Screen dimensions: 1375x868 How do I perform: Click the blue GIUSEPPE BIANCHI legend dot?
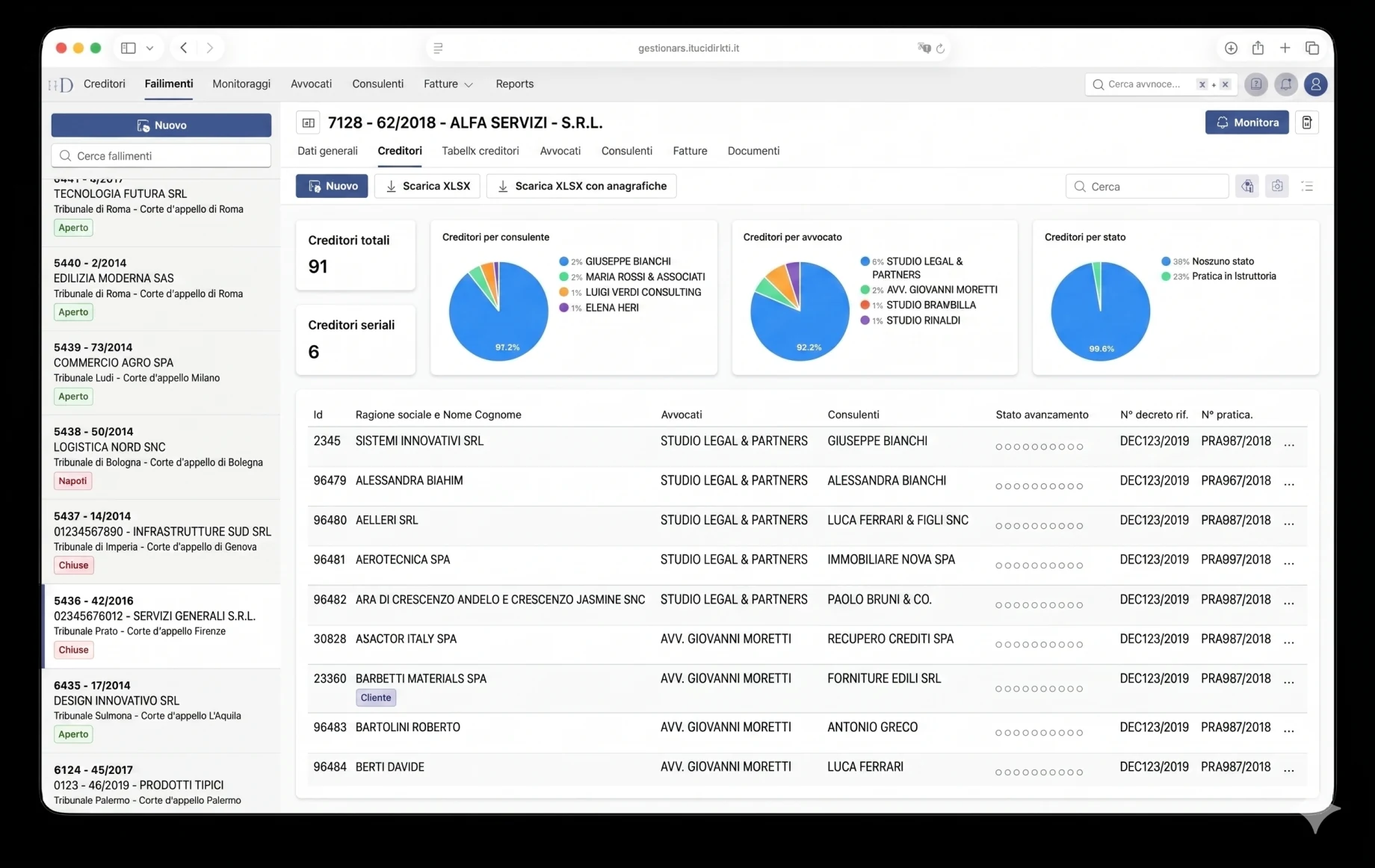pos(563,261)
